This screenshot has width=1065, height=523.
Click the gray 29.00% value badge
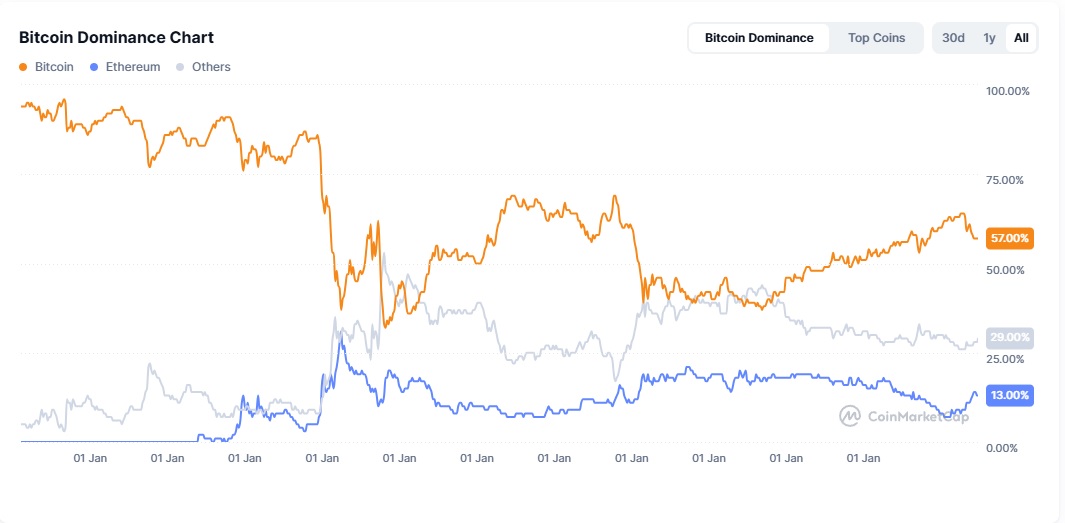click(1009, 338)
